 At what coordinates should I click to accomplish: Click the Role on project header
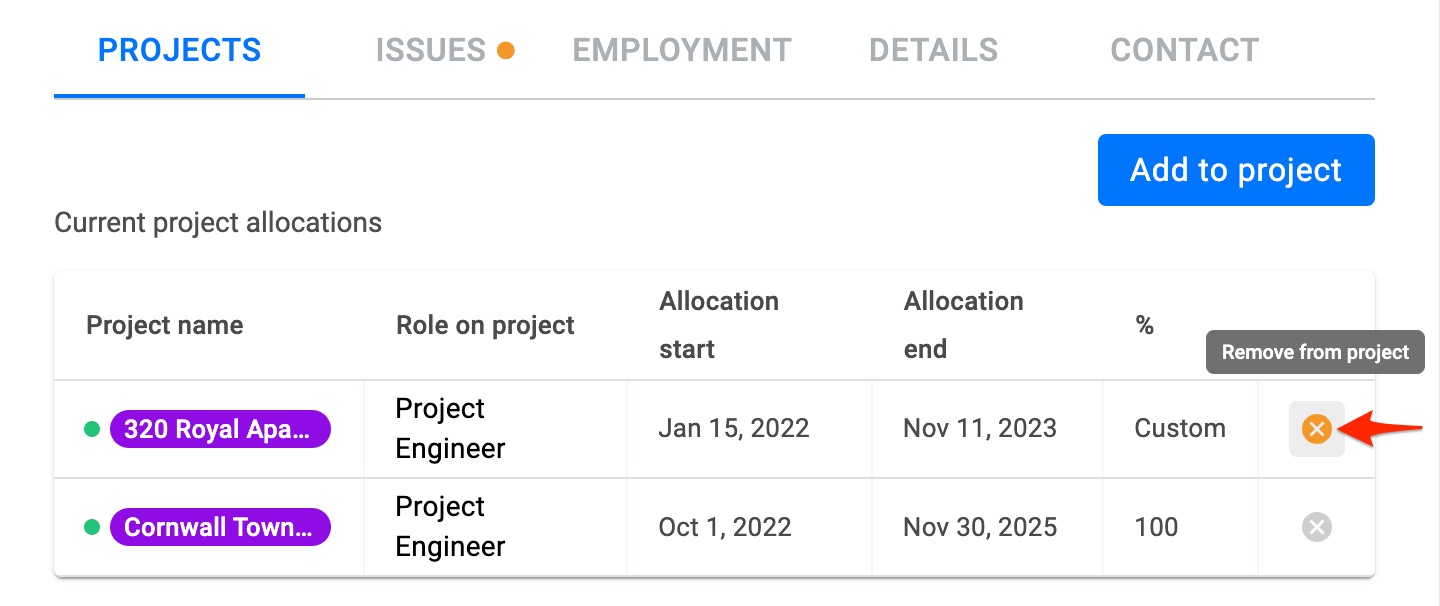coord(485,325)
